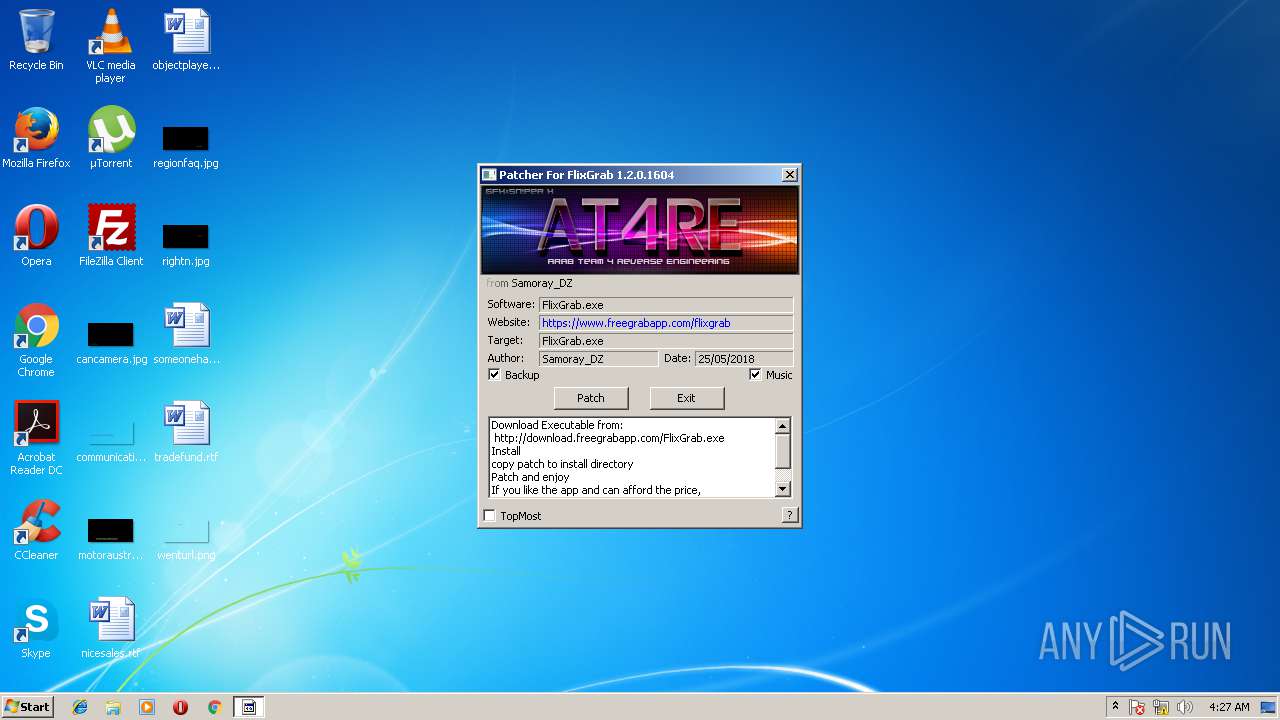Open the nicesales.rtf document icon
The image size is (1280, 720).
click(111, 628)
